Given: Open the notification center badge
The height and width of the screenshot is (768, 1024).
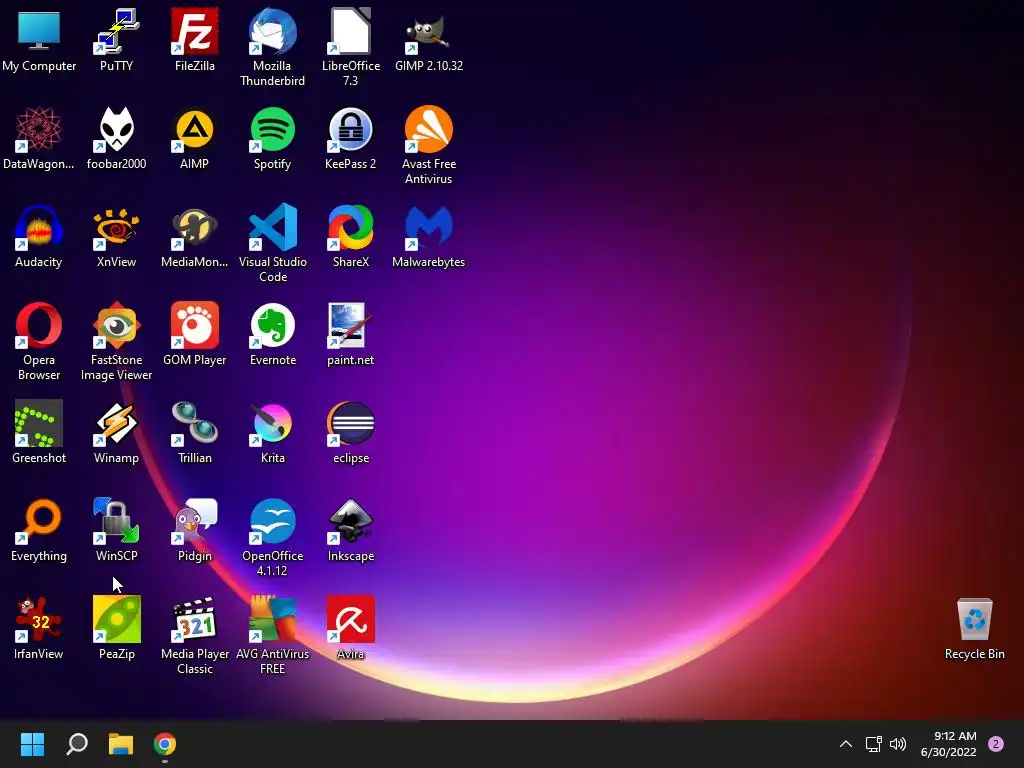Looking at the screenshot, I should [x=996, y=744].
